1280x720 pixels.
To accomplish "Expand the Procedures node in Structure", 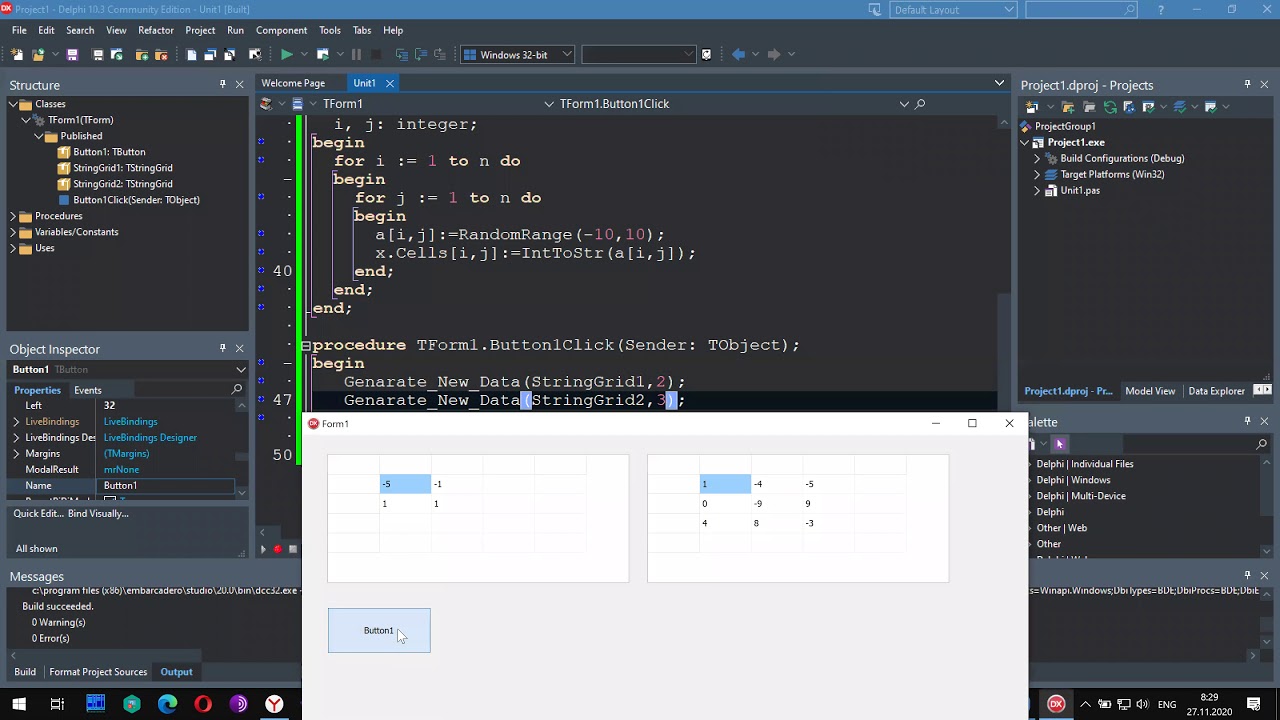I will [14, 216].
